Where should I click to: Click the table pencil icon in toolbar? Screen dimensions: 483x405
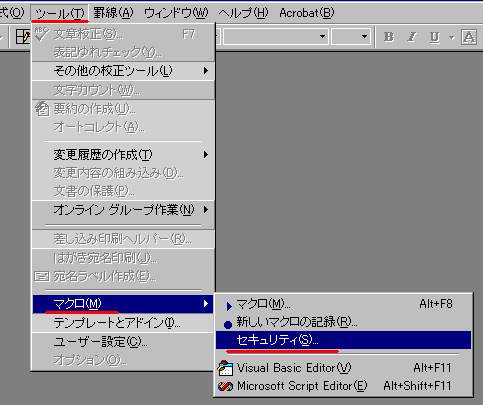coord(23,37)
